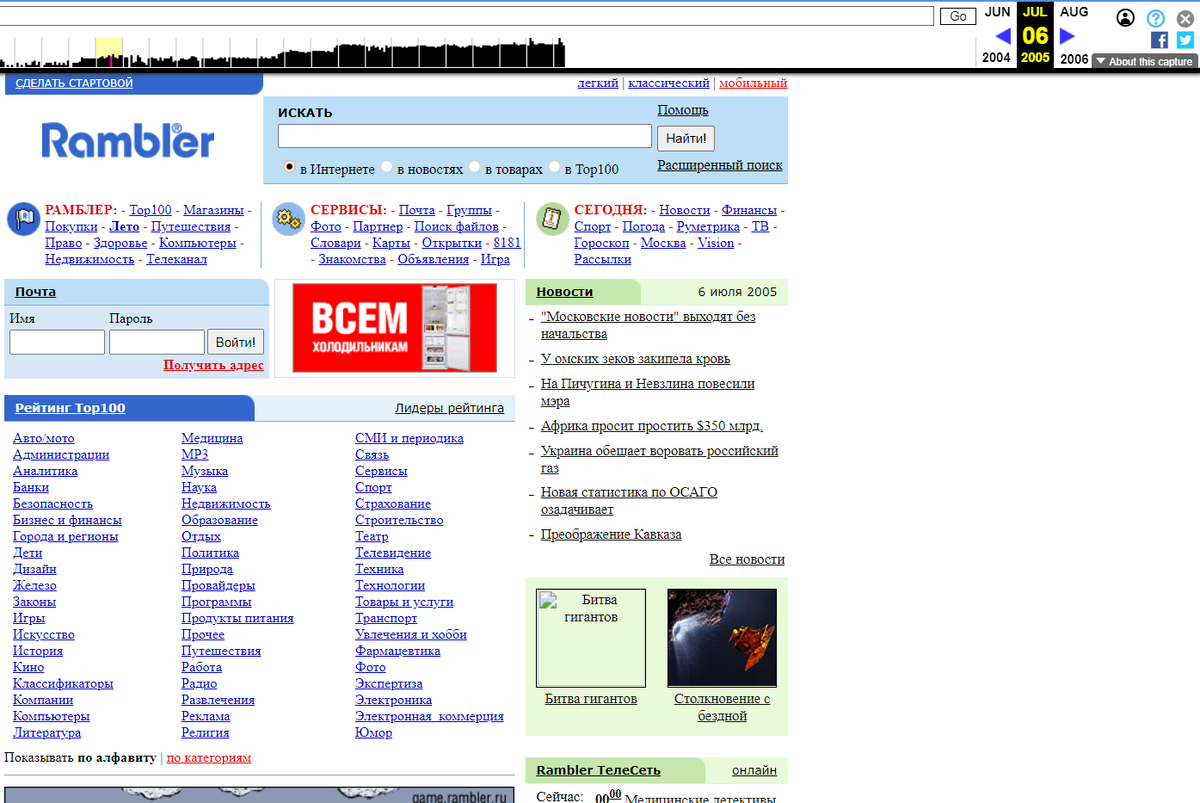
Task: Open 'Юмор' Top100 category
Action: pos(374,733)
